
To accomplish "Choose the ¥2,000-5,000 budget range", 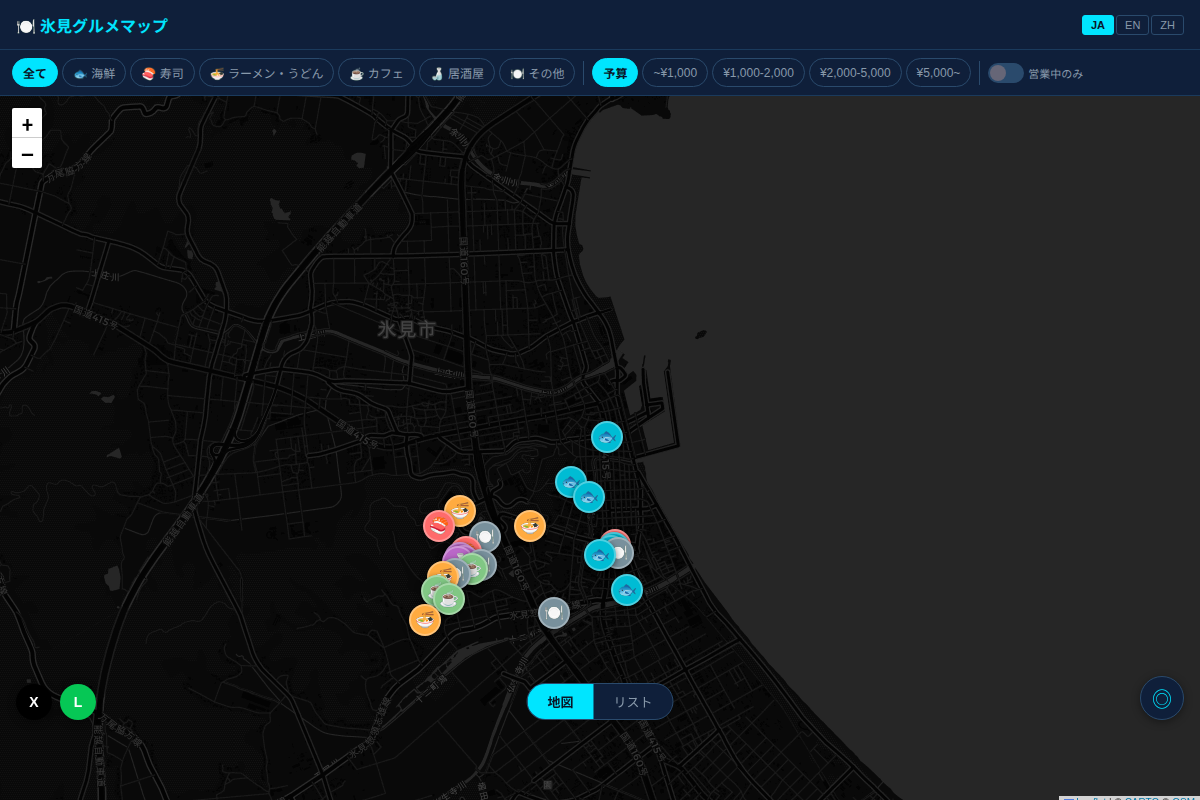I will coord(855,73).
